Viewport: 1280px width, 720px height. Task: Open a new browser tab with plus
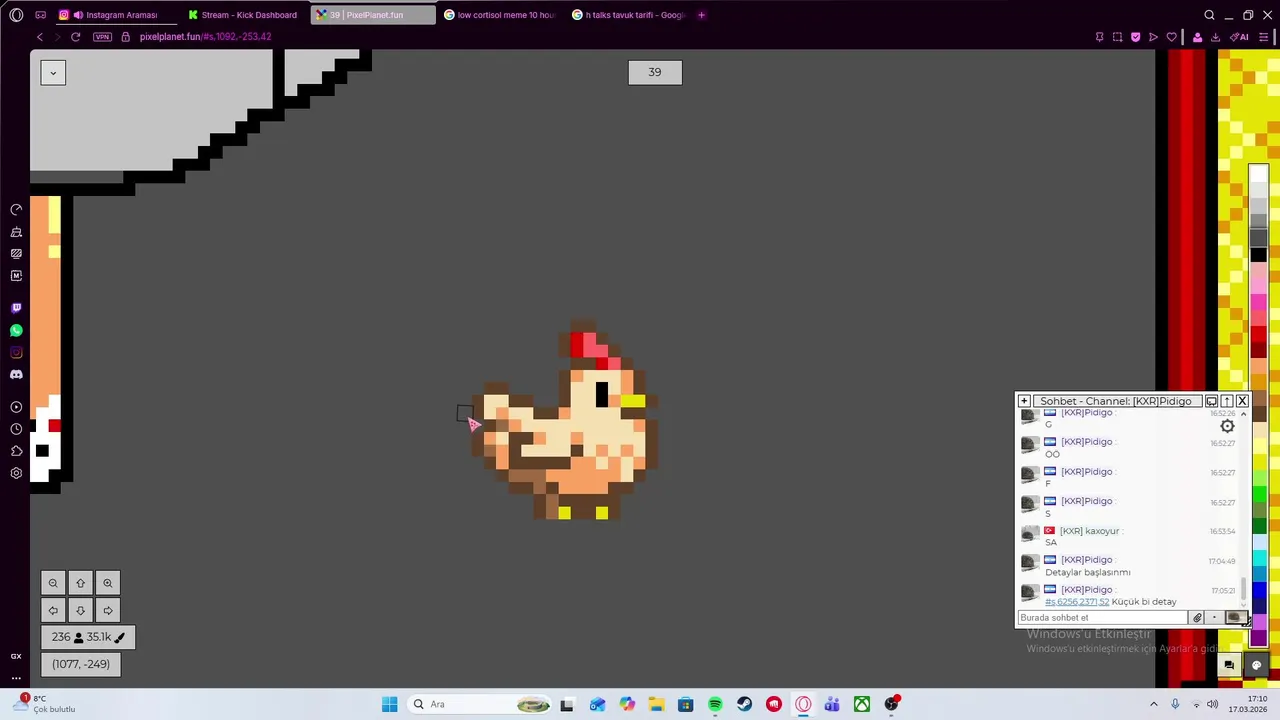(x=701, y=15)
